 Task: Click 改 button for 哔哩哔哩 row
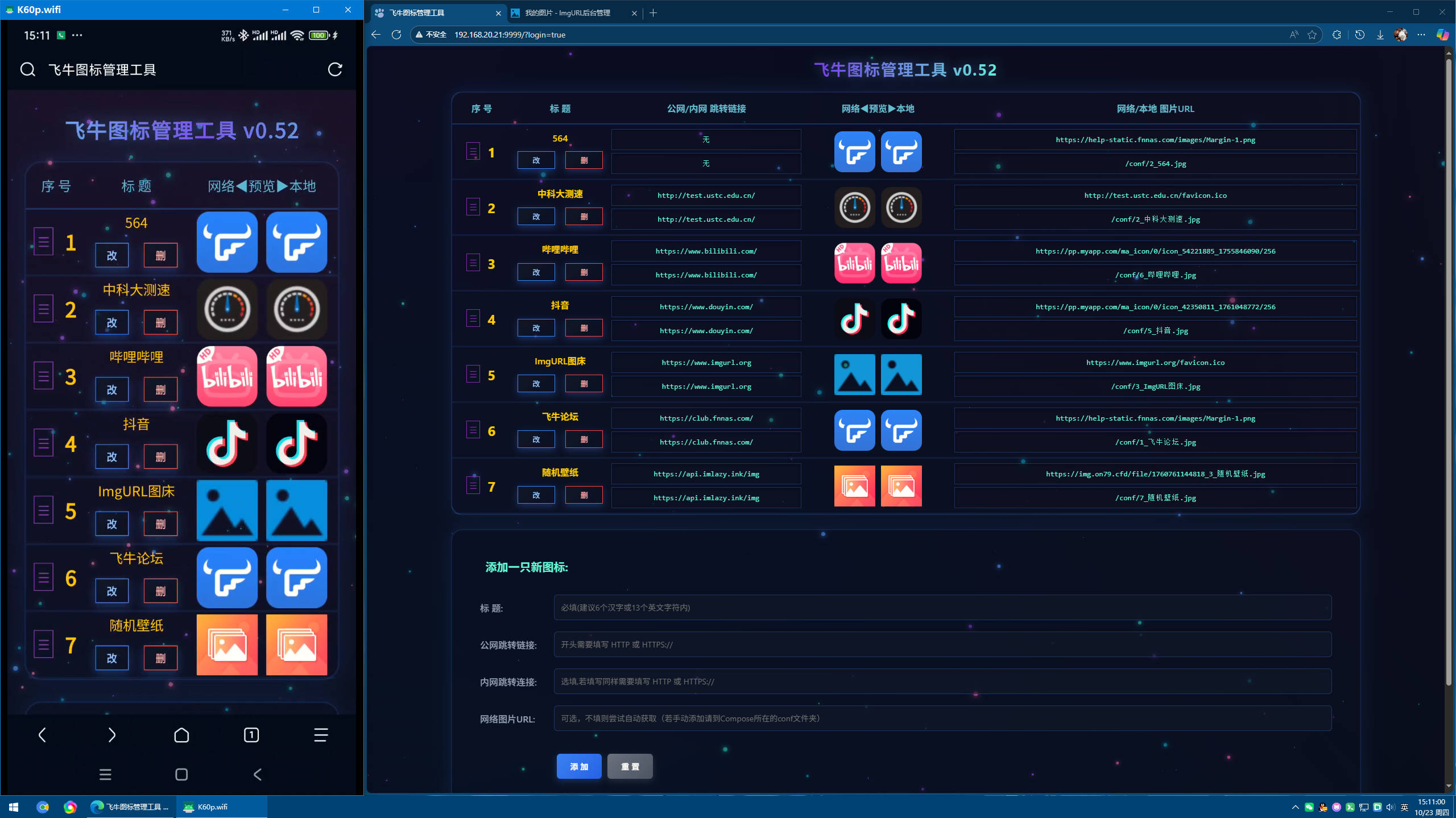pyautogui.click(x=536, y=272)
